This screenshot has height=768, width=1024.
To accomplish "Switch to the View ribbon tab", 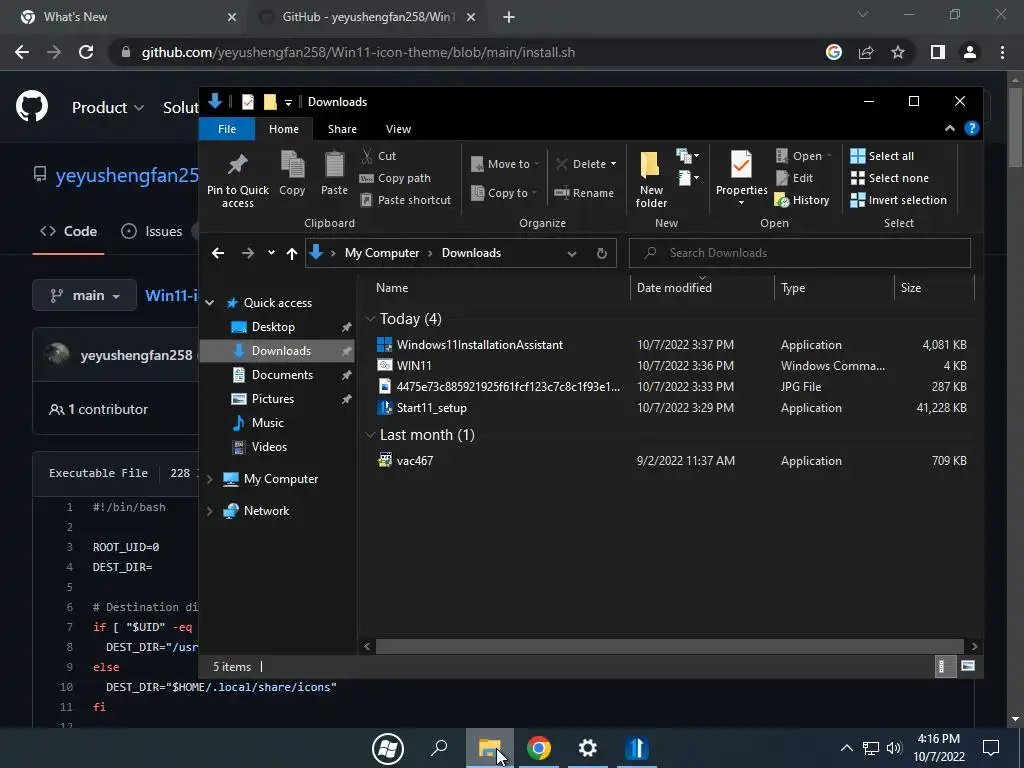I will [x=398, y=129].
